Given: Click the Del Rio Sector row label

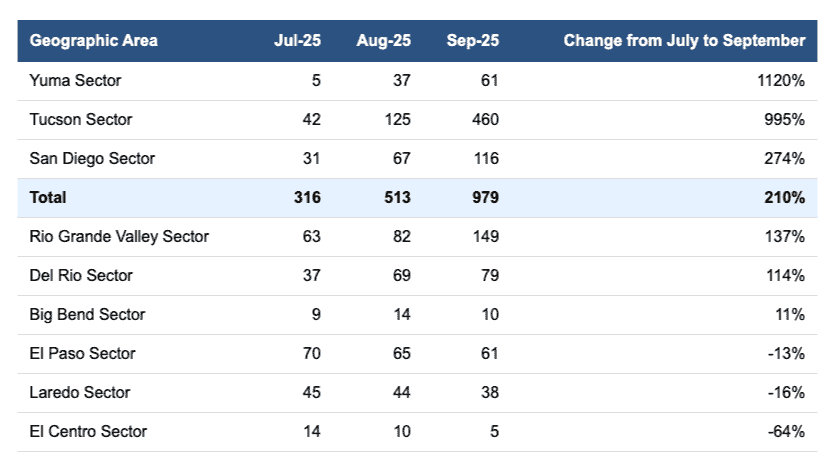Looking at the screenshot, I should click(x=81, y=276).
